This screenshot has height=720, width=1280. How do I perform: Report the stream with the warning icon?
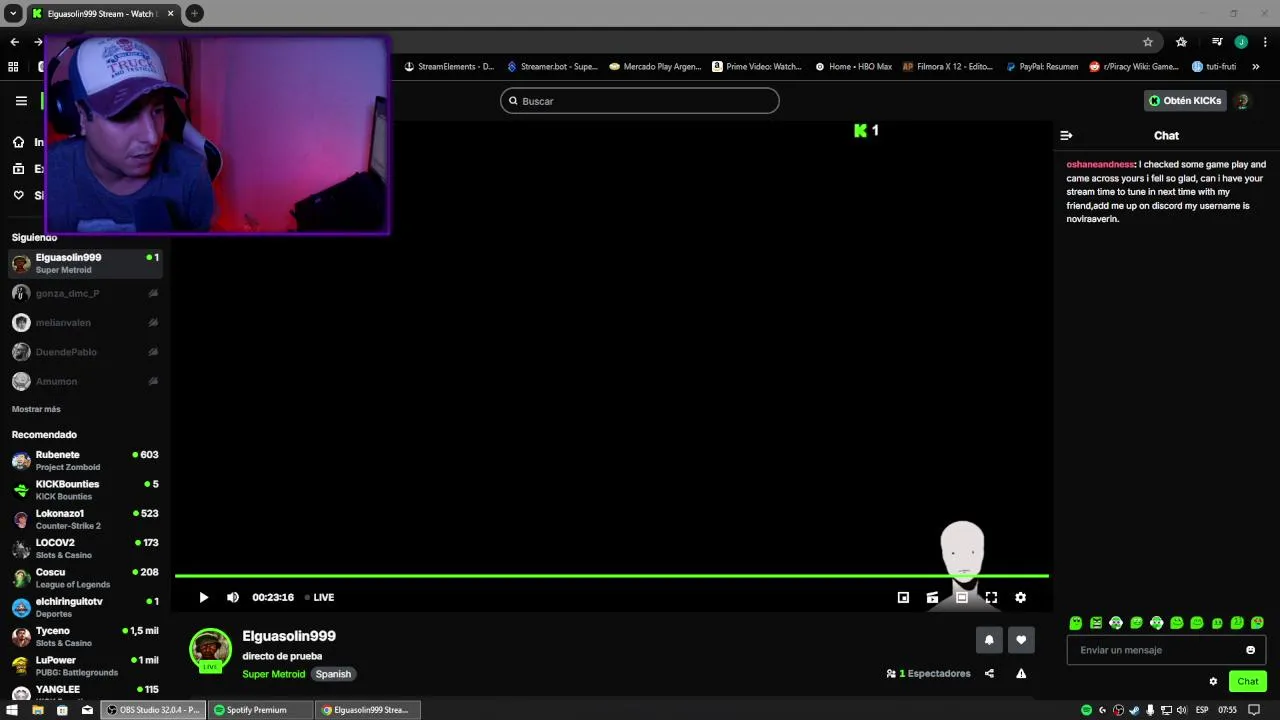click(x=1021, y=673)
